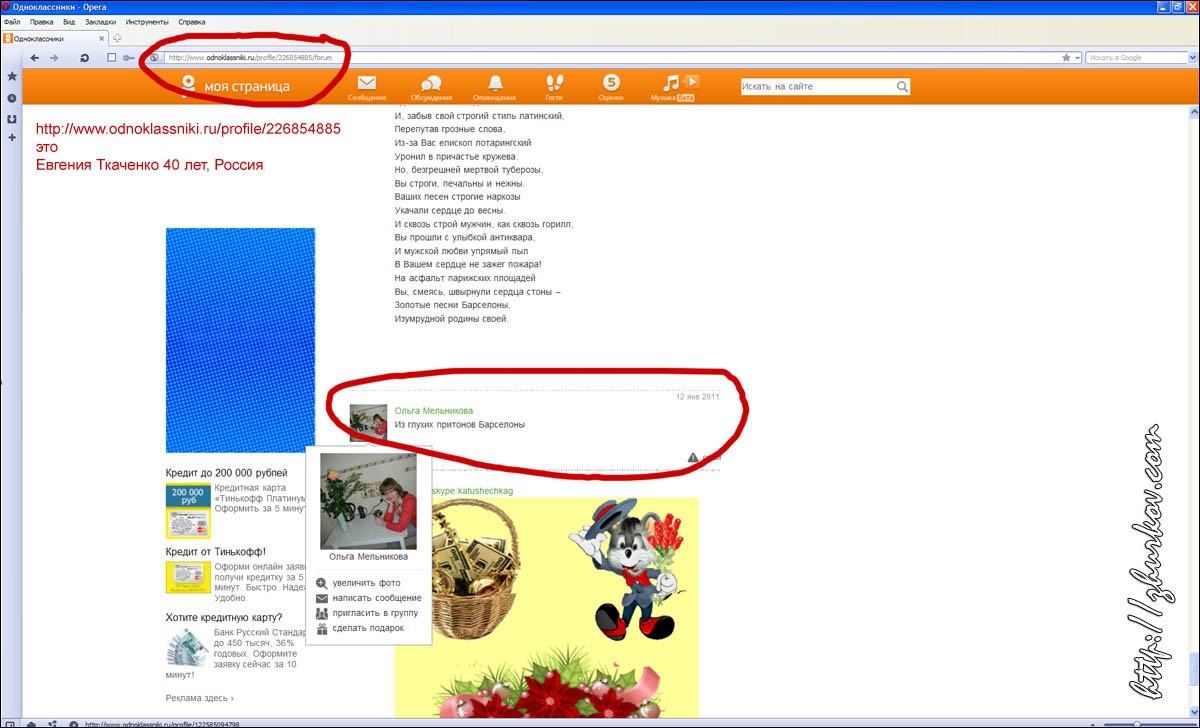Image resolution: width=1200 pixels, height=728 pixels.
Task: Click Ольга Мельникова name link in comment
Action: pyautogui.click(x=434, y=411)
